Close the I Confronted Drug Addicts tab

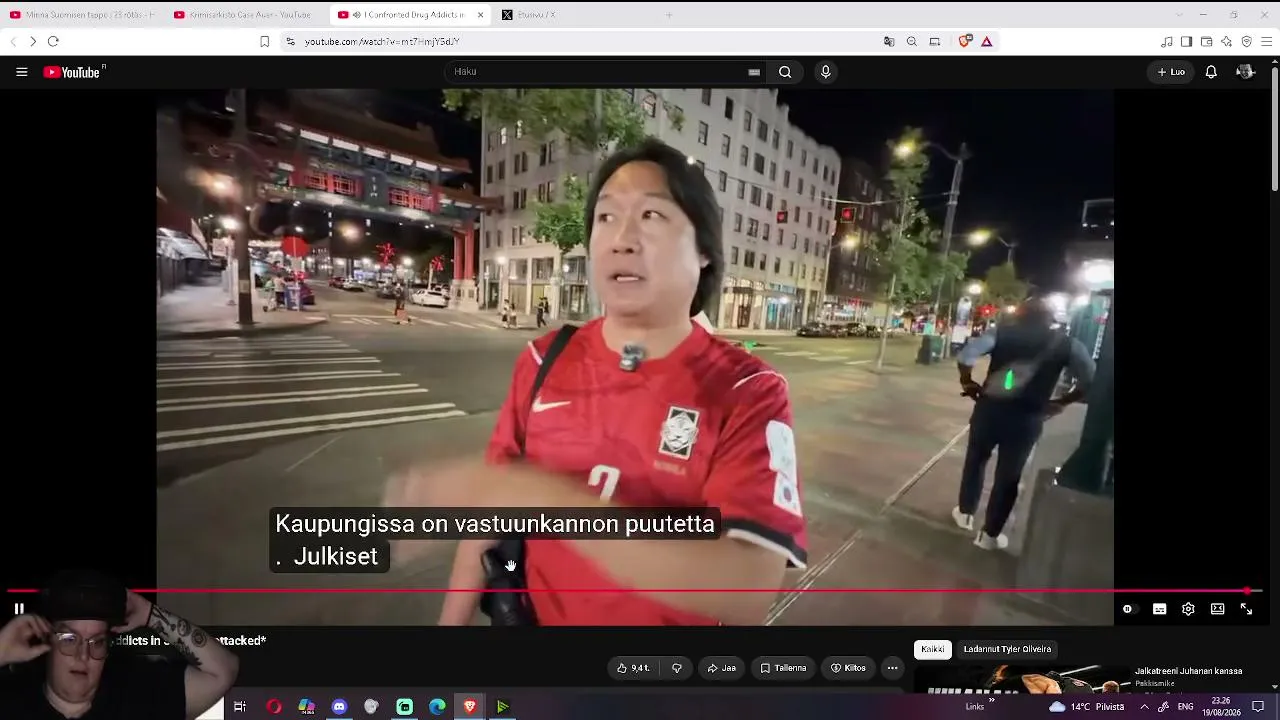480,15
